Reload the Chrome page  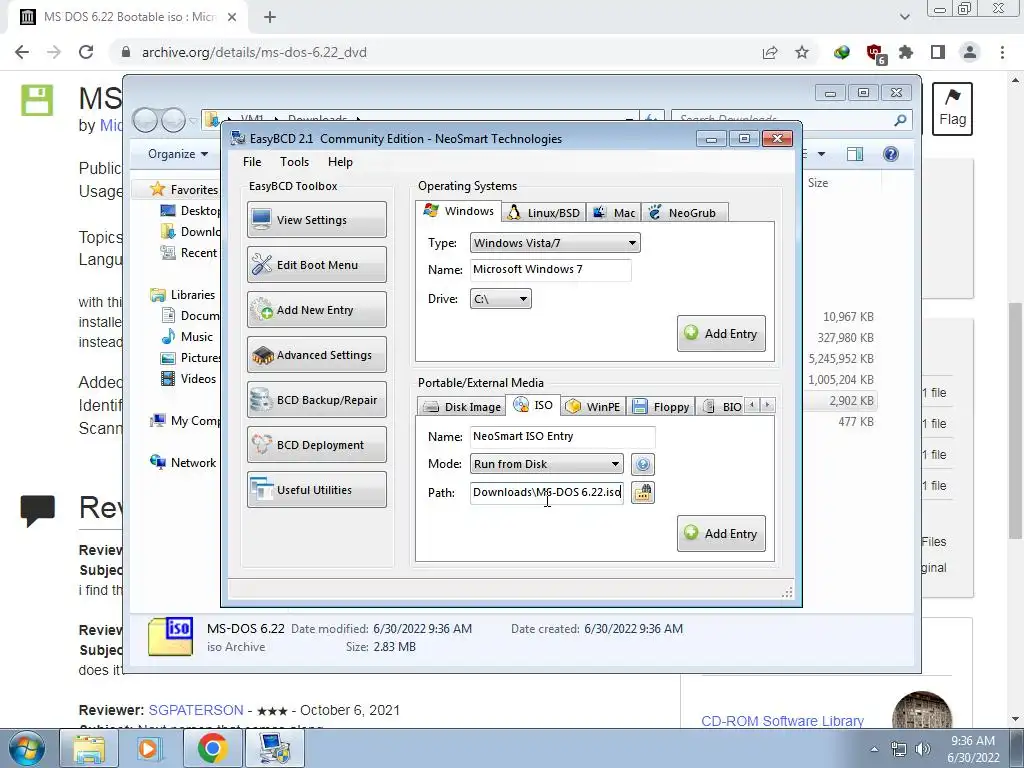coord(86,52)
